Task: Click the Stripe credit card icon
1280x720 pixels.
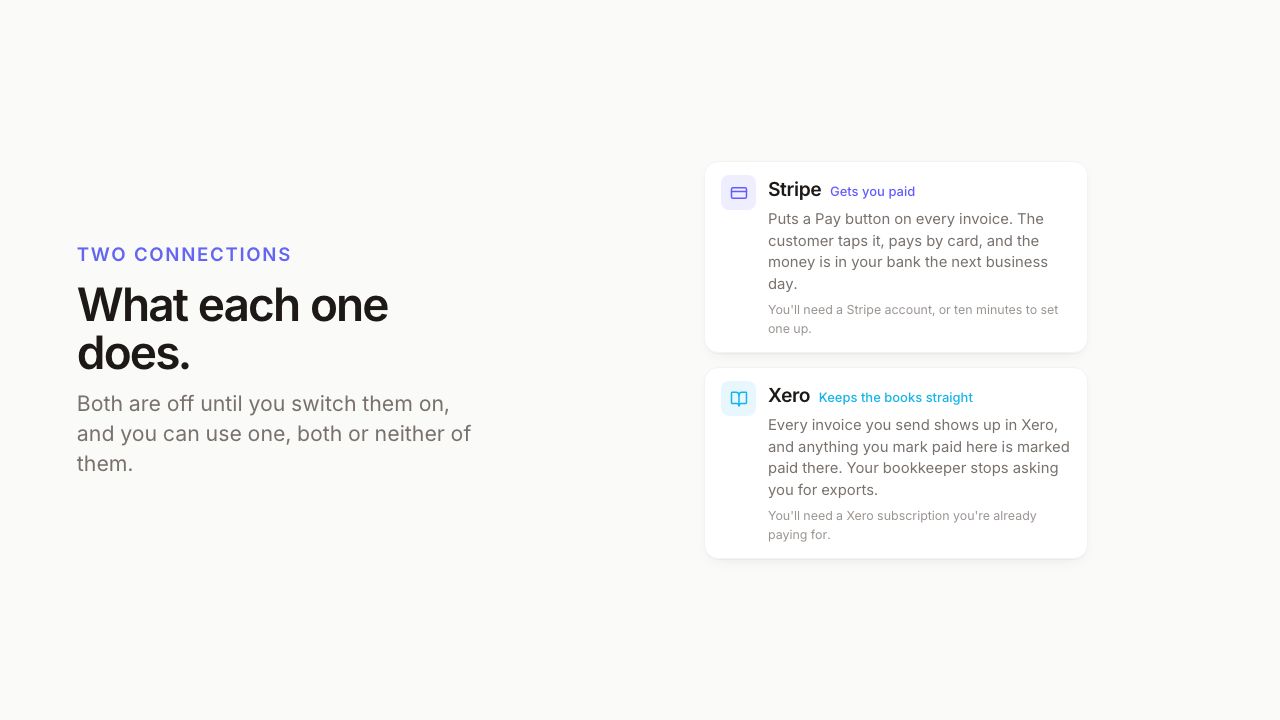Action: coord(738,193)
